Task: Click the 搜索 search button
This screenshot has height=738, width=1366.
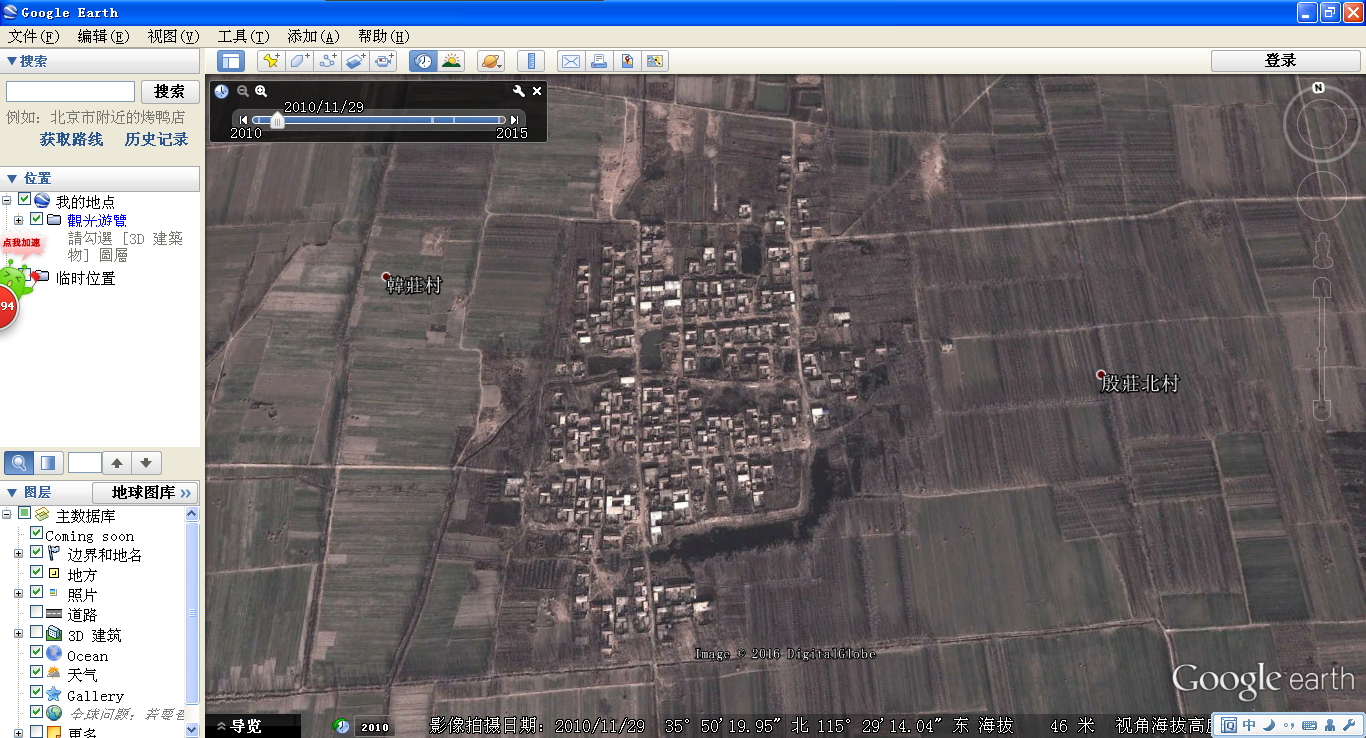Action: (x=169, y=91)
